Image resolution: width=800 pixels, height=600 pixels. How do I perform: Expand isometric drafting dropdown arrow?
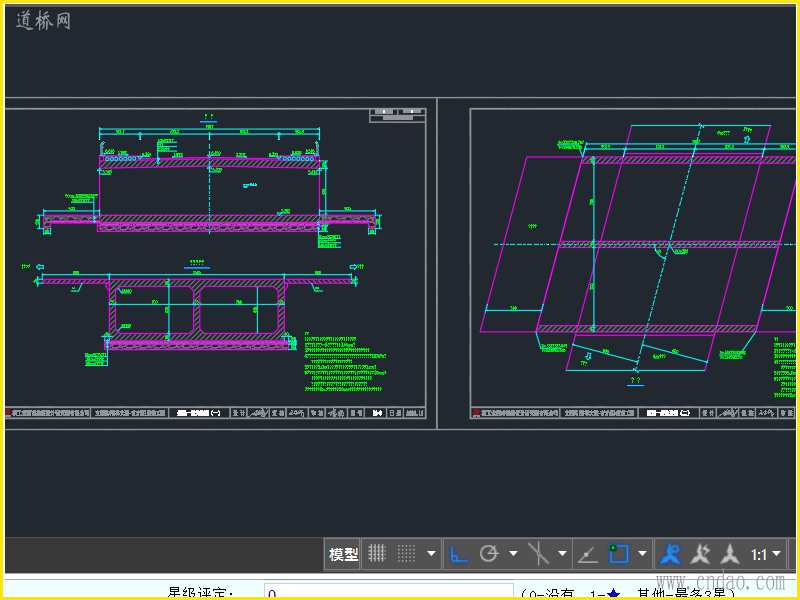[562, 553]
